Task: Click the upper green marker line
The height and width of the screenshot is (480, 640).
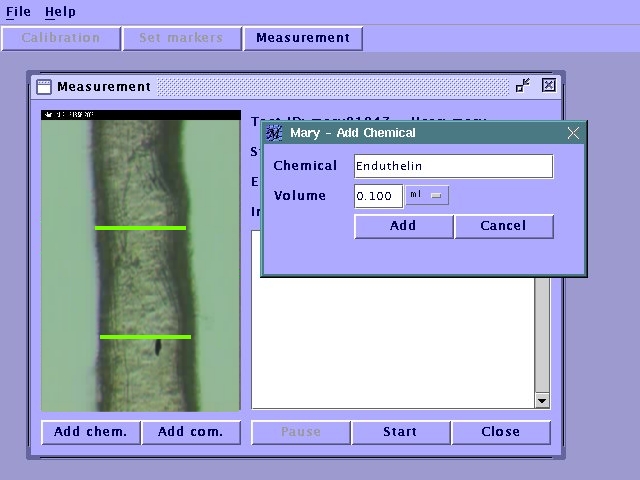Action: (140, 228)
